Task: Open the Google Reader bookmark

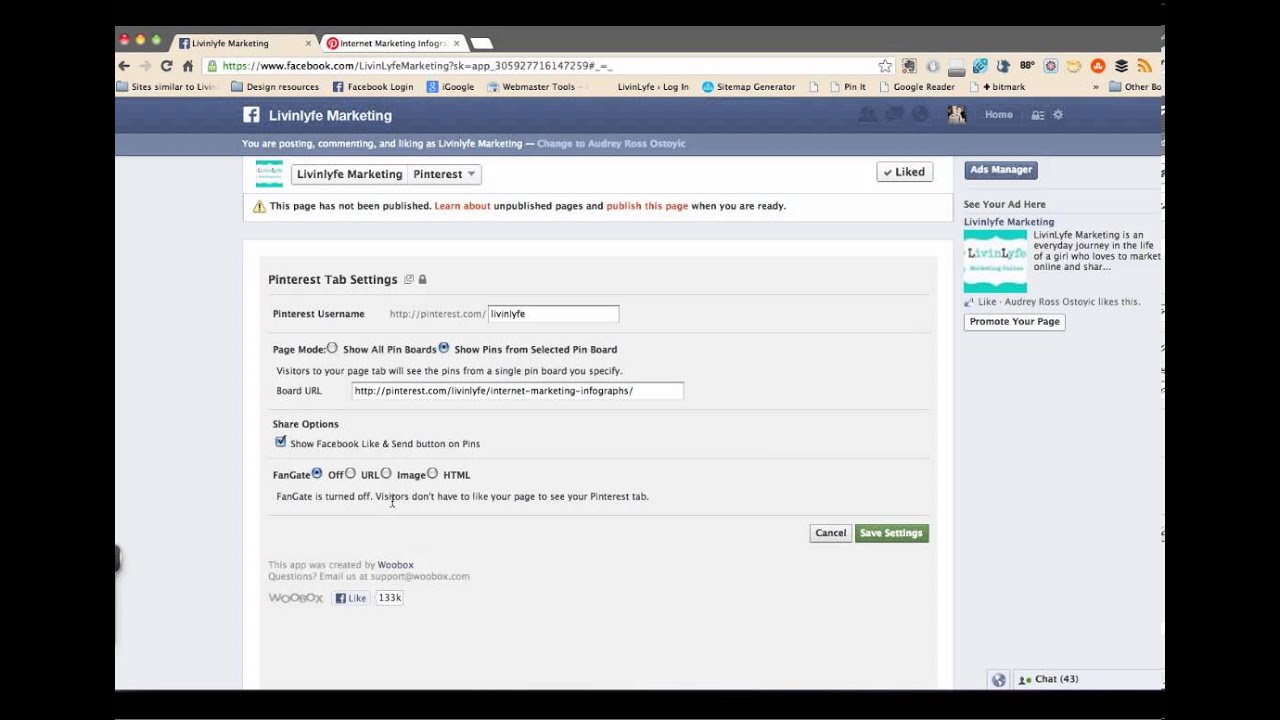Action: (916, 87)
